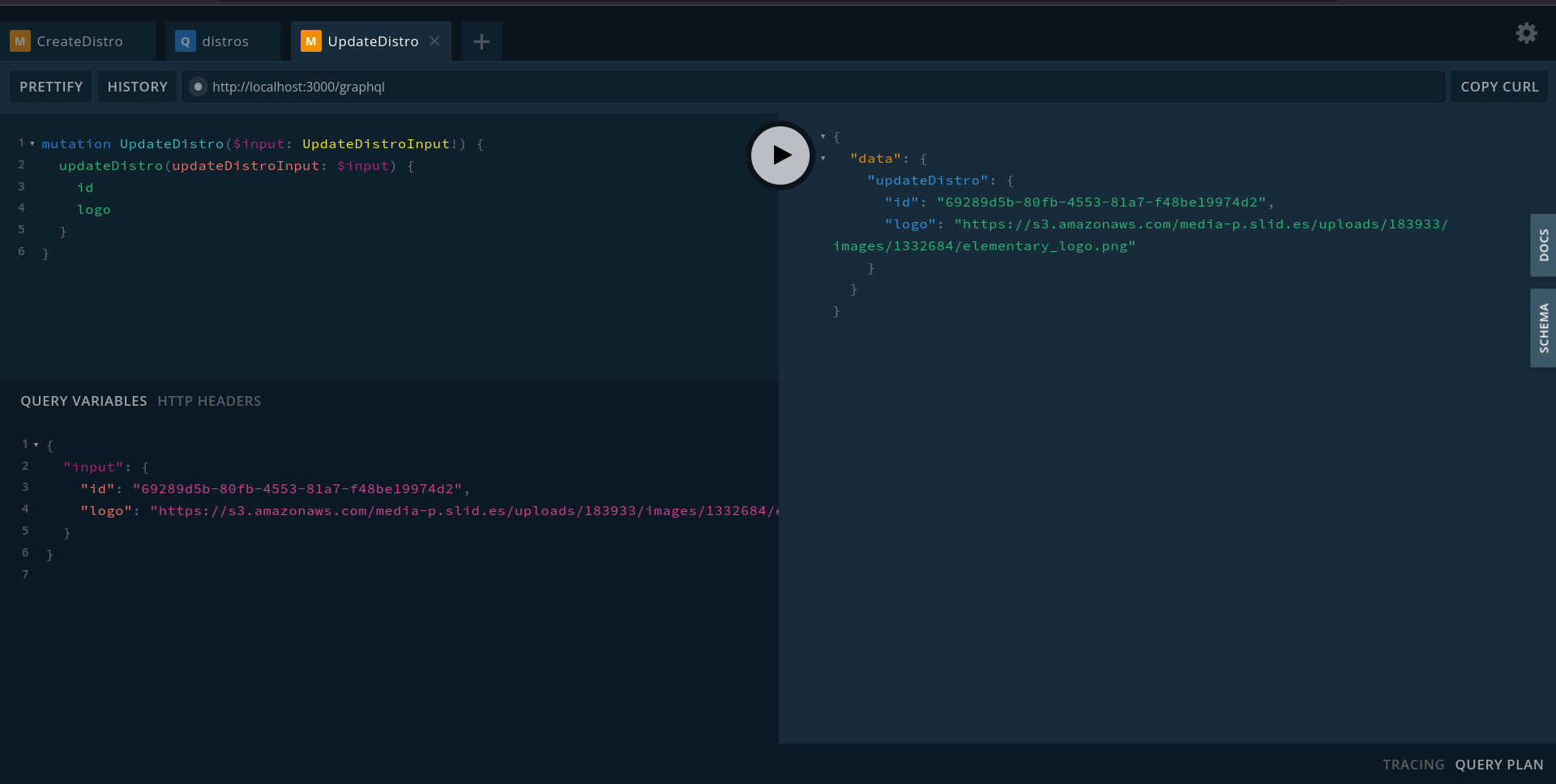Screen dimensions: 1556x784
Task: Open the SCHEMA side panel
Action: pos(1543,328)
